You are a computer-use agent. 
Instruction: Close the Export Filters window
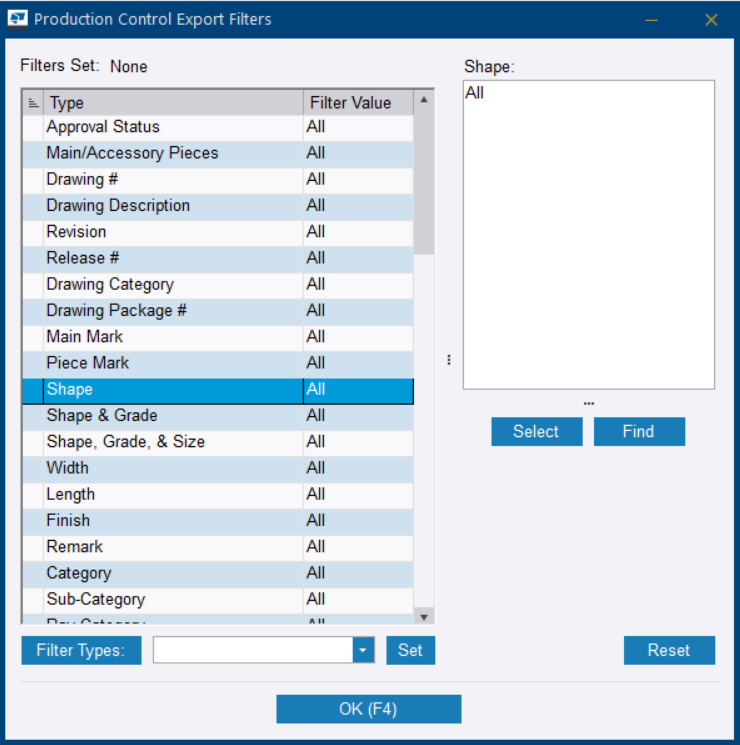pos(711,20)
